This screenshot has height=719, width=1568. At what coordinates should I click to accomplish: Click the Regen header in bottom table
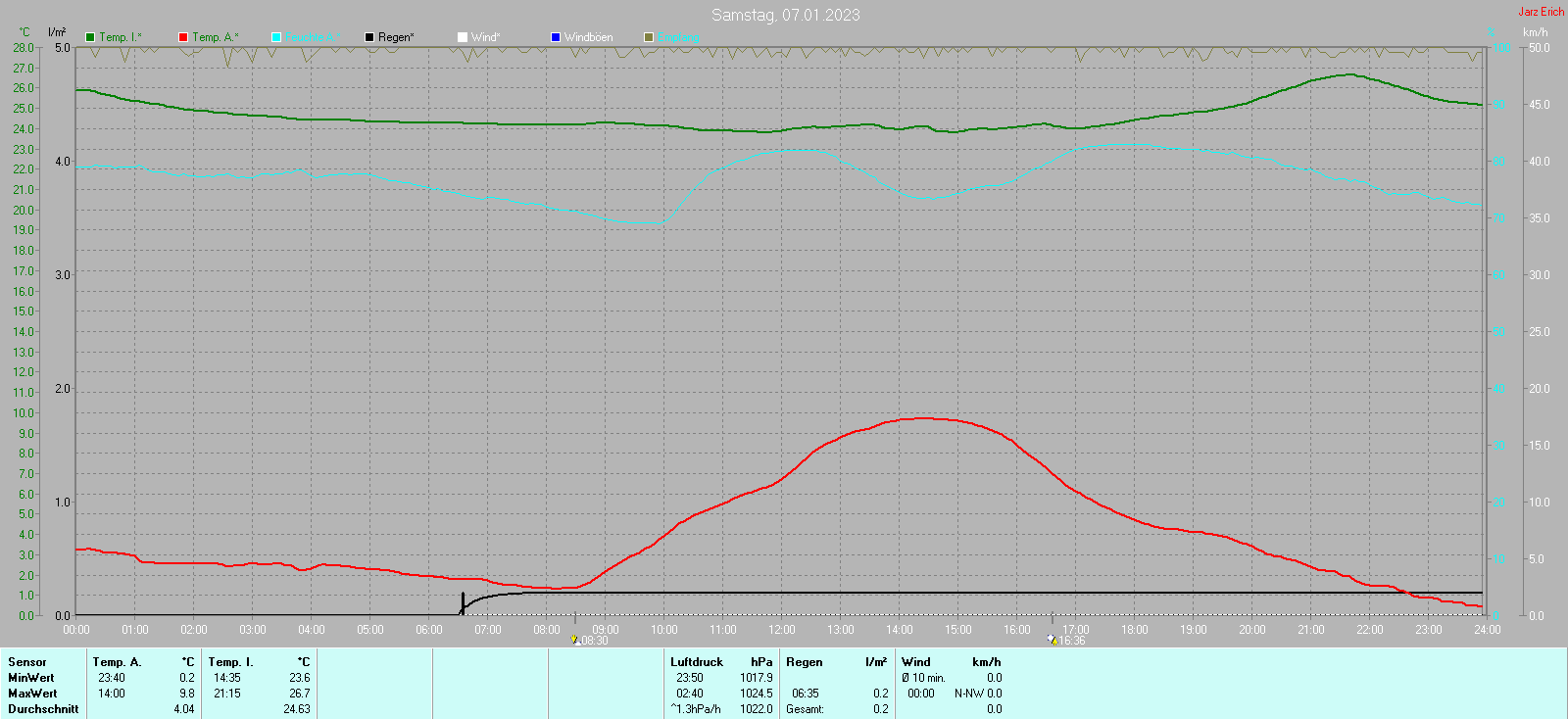pos(804,662)
